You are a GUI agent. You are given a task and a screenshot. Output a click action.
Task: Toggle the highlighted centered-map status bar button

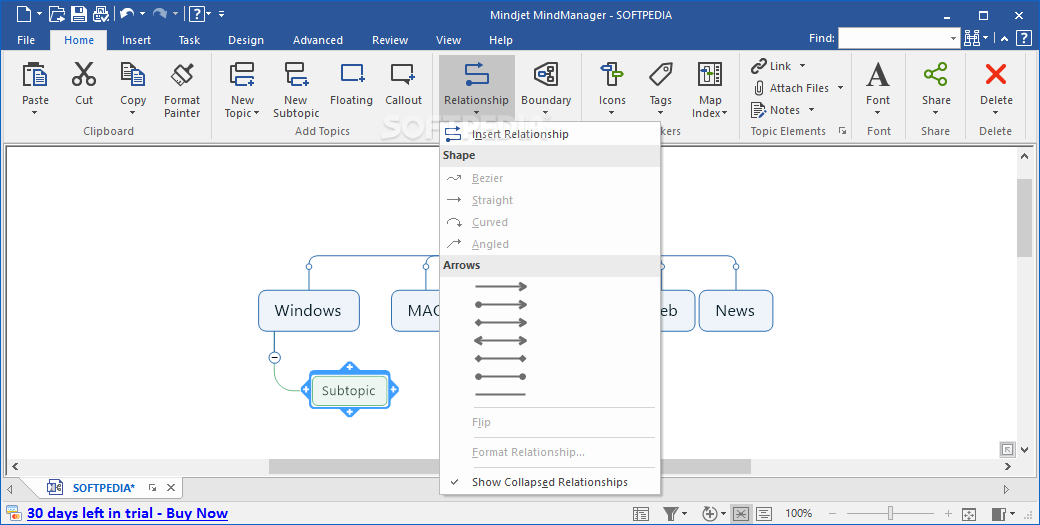click(741, 514)
